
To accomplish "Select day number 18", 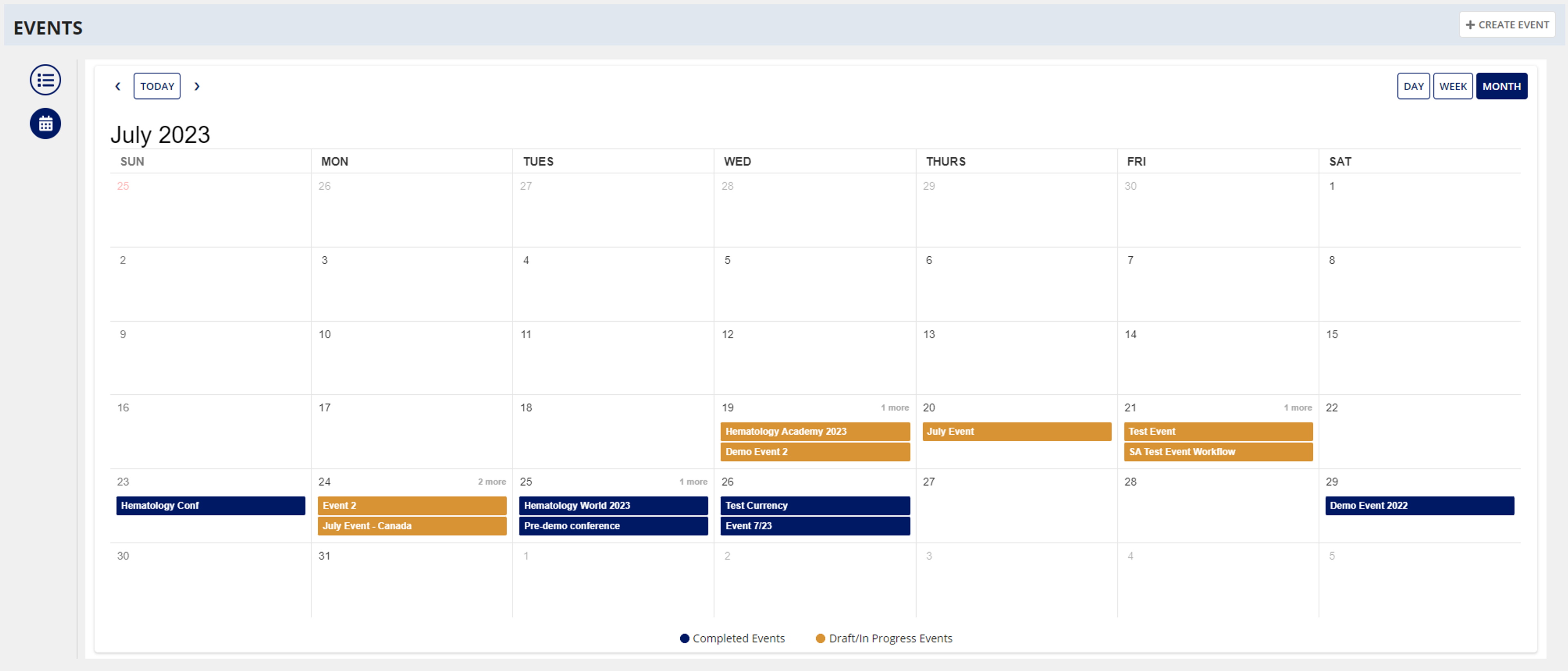I will (x=526, y=408).
